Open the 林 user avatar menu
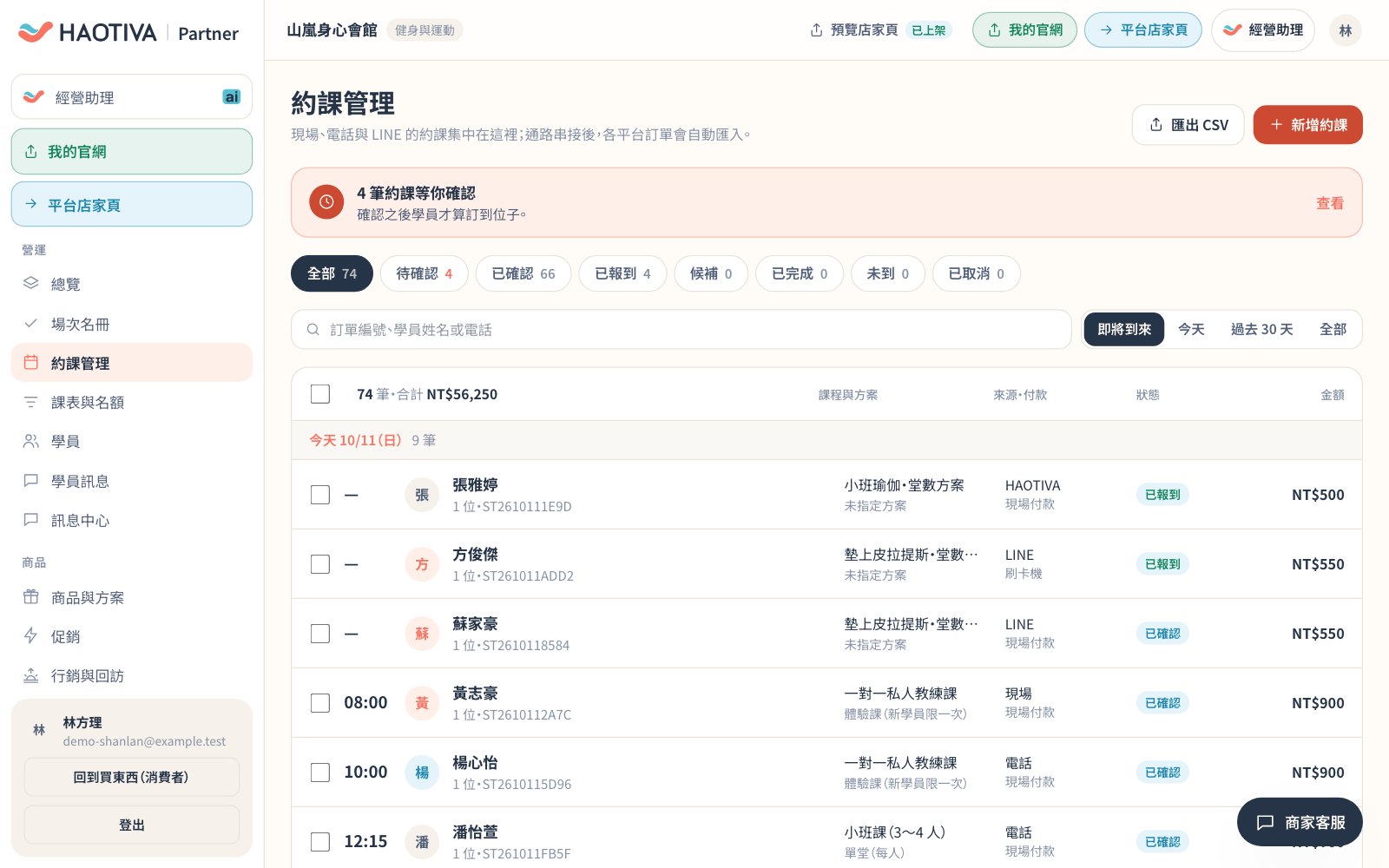Viewport: 1389px width, 868px height. point(1346,30)
